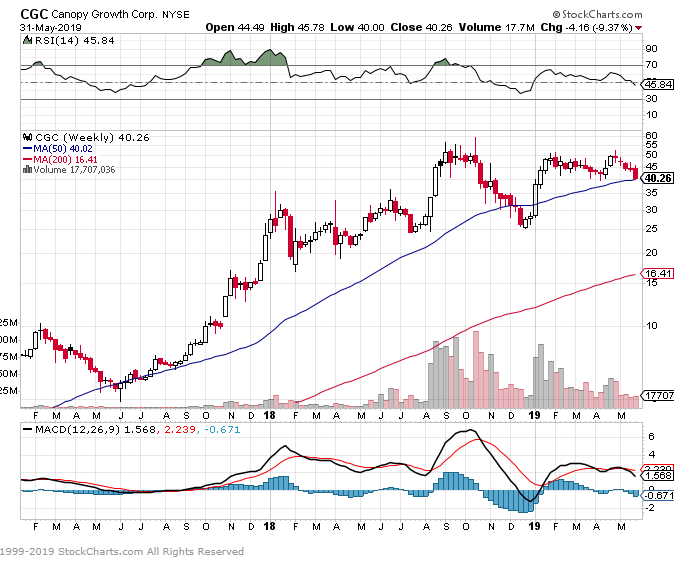The height and width of the screenshot is (564, 700).
Task: Click the CGC (Weekly) 40.26 legend
Action: 92,138
